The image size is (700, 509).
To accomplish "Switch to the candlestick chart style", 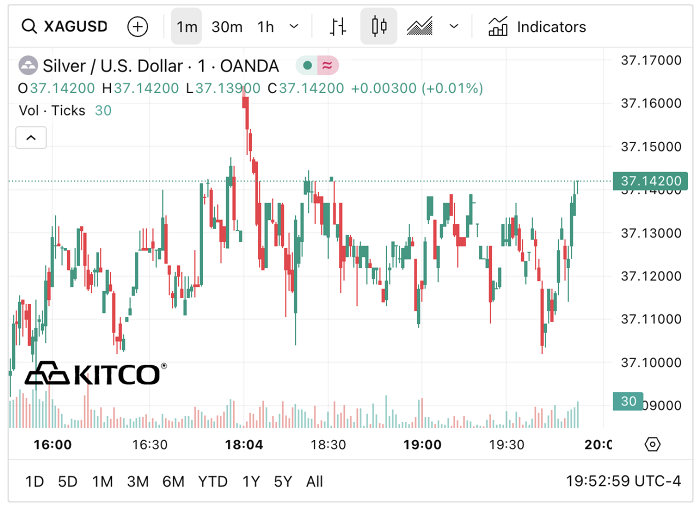I will click(379, 26).
